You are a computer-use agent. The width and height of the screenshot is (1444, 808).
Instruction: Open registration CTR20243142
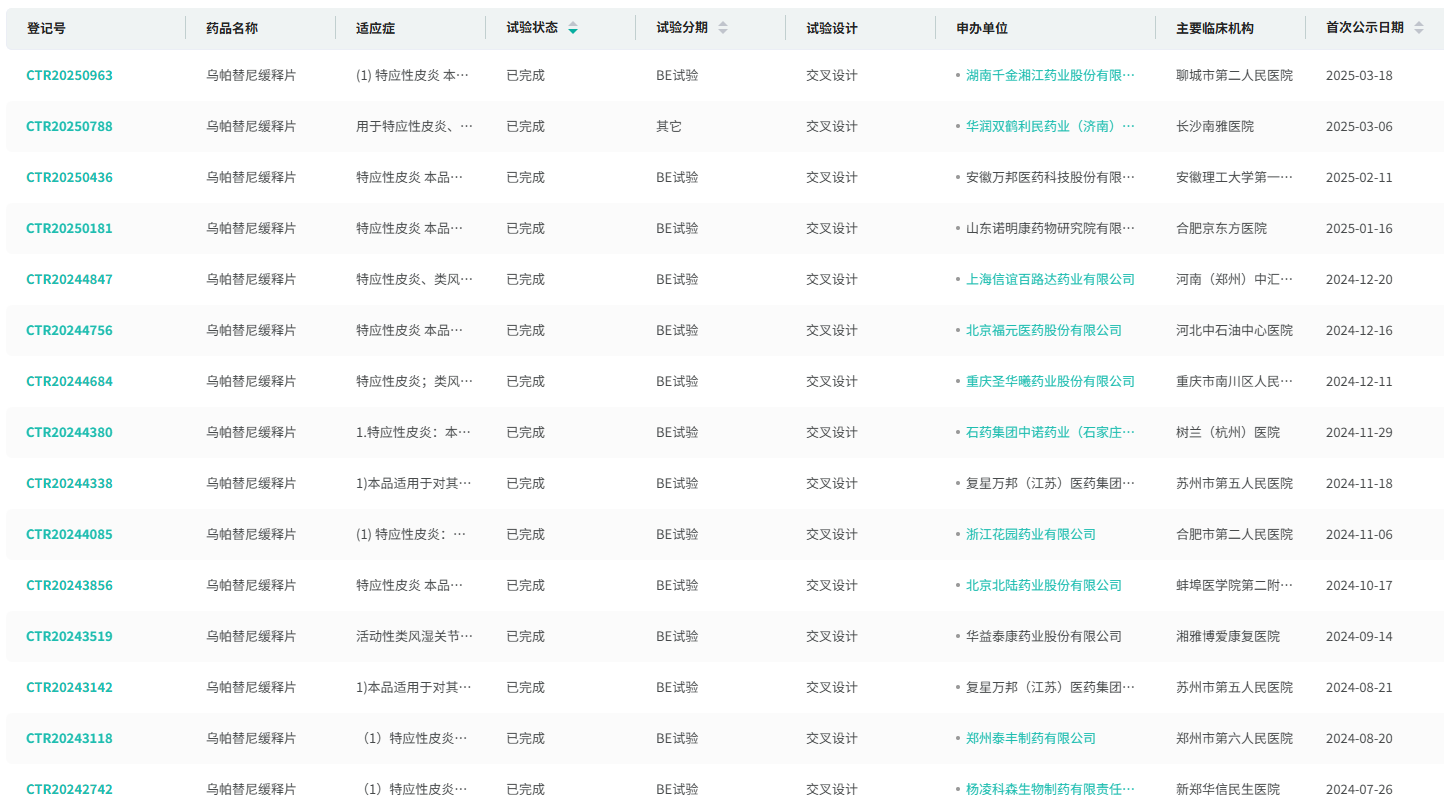tap(69, 687)
